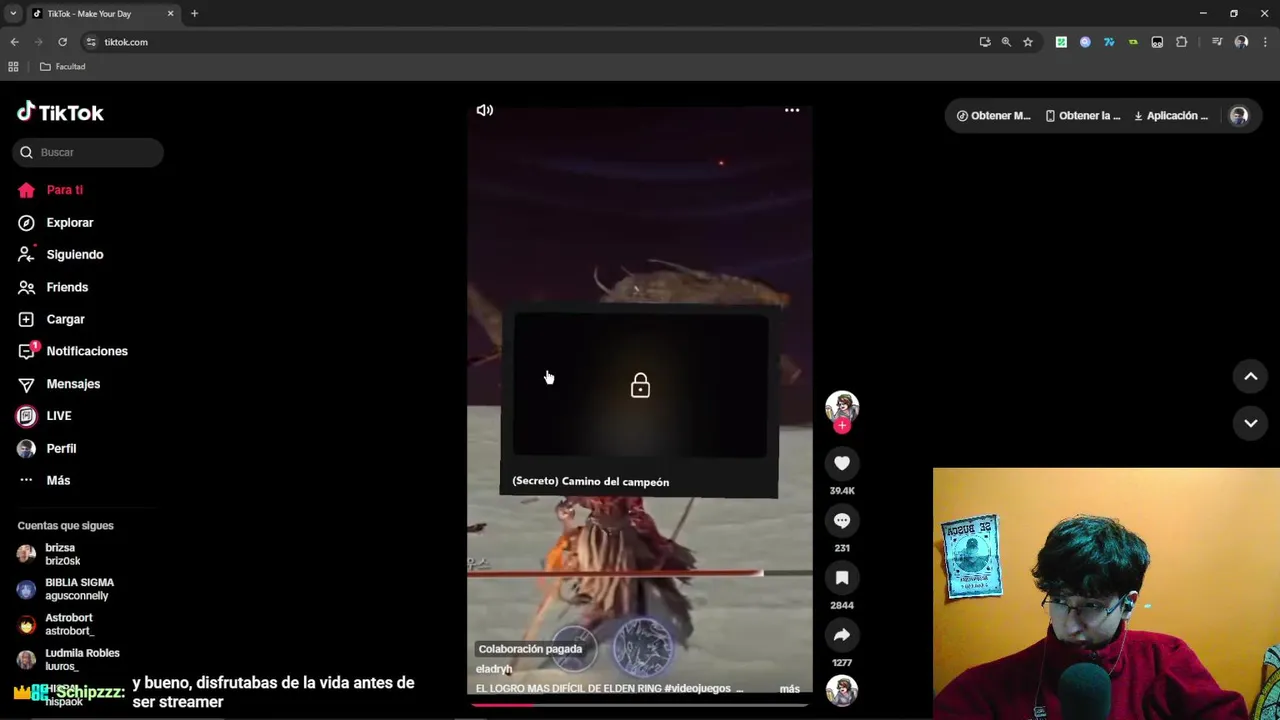Go to next video with down chevron
1280x720 pixels.
pyautogui.click(x=1250, y=423)
